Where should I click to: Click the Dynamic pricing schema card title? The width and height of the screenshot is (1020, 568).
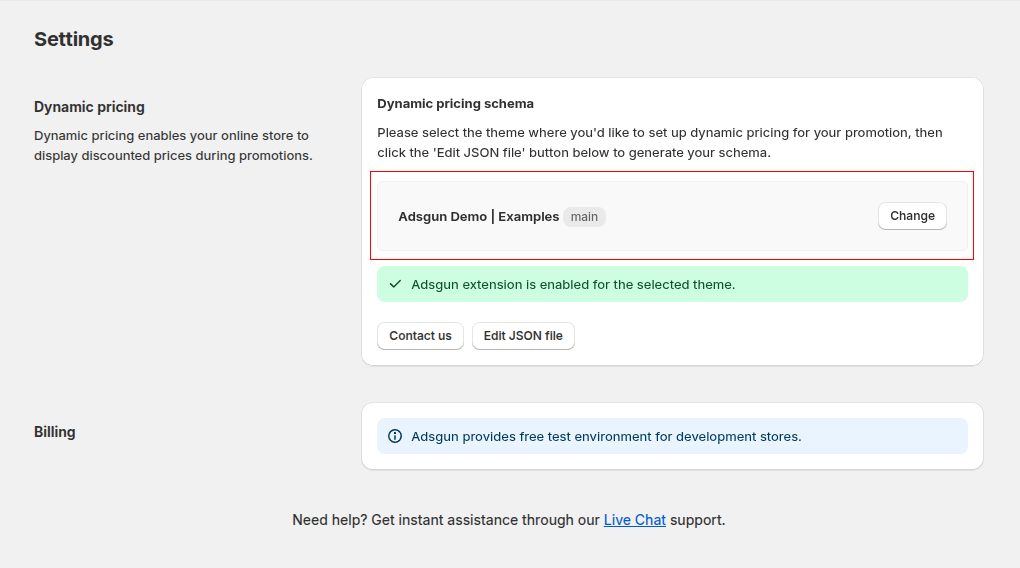[455, 103]
